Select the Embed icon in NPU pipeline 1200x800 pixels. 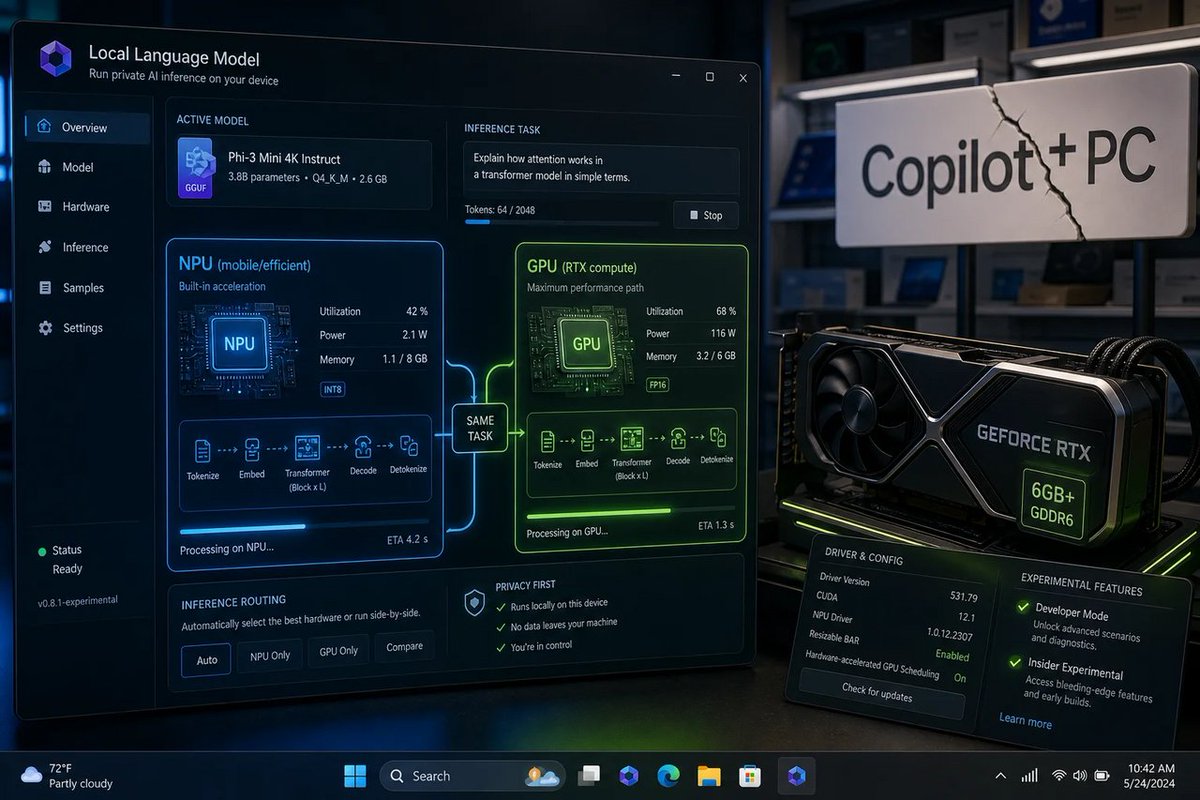tap(252, 449)
